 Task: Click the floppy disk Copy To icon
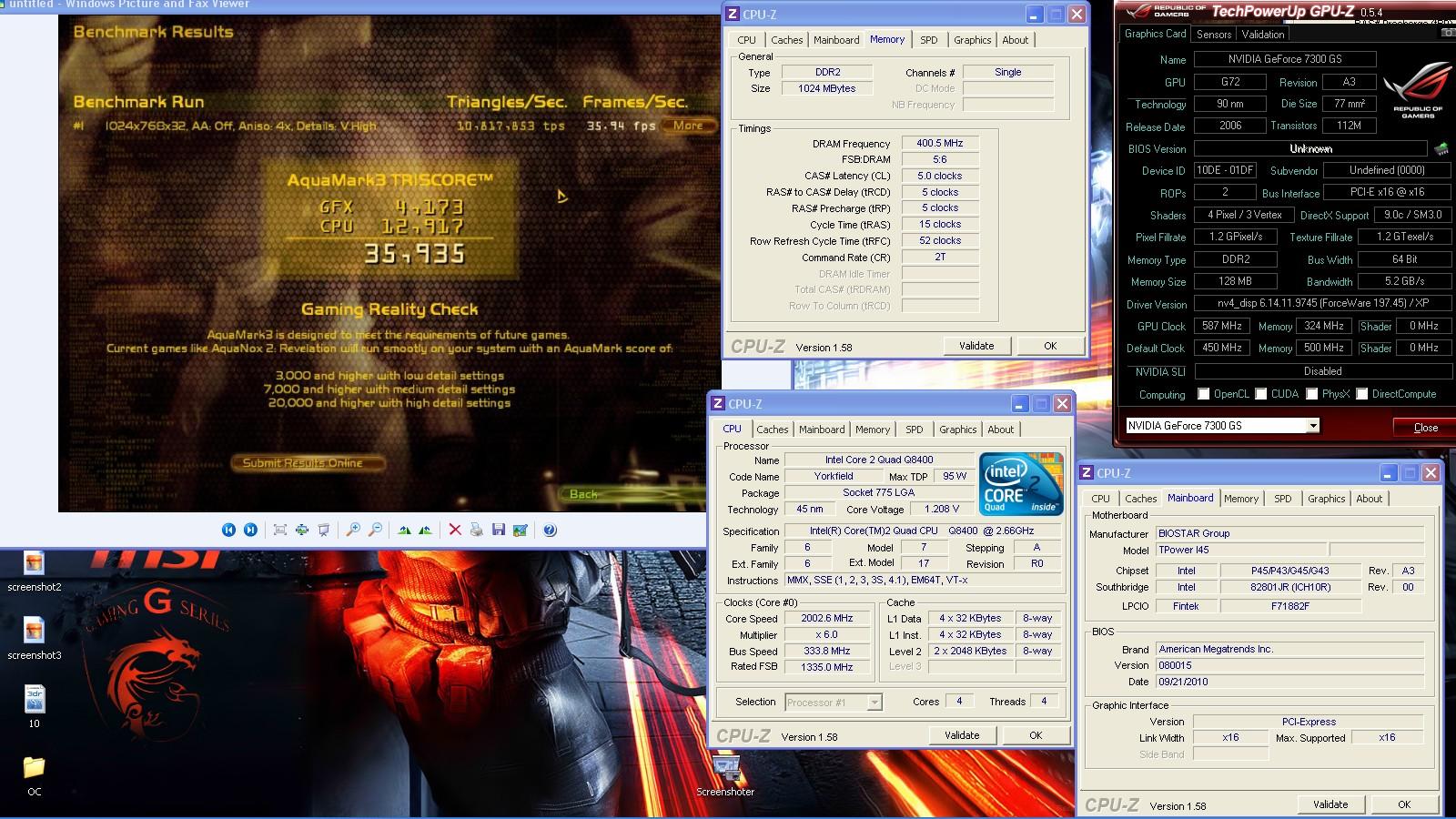point(498,530)
